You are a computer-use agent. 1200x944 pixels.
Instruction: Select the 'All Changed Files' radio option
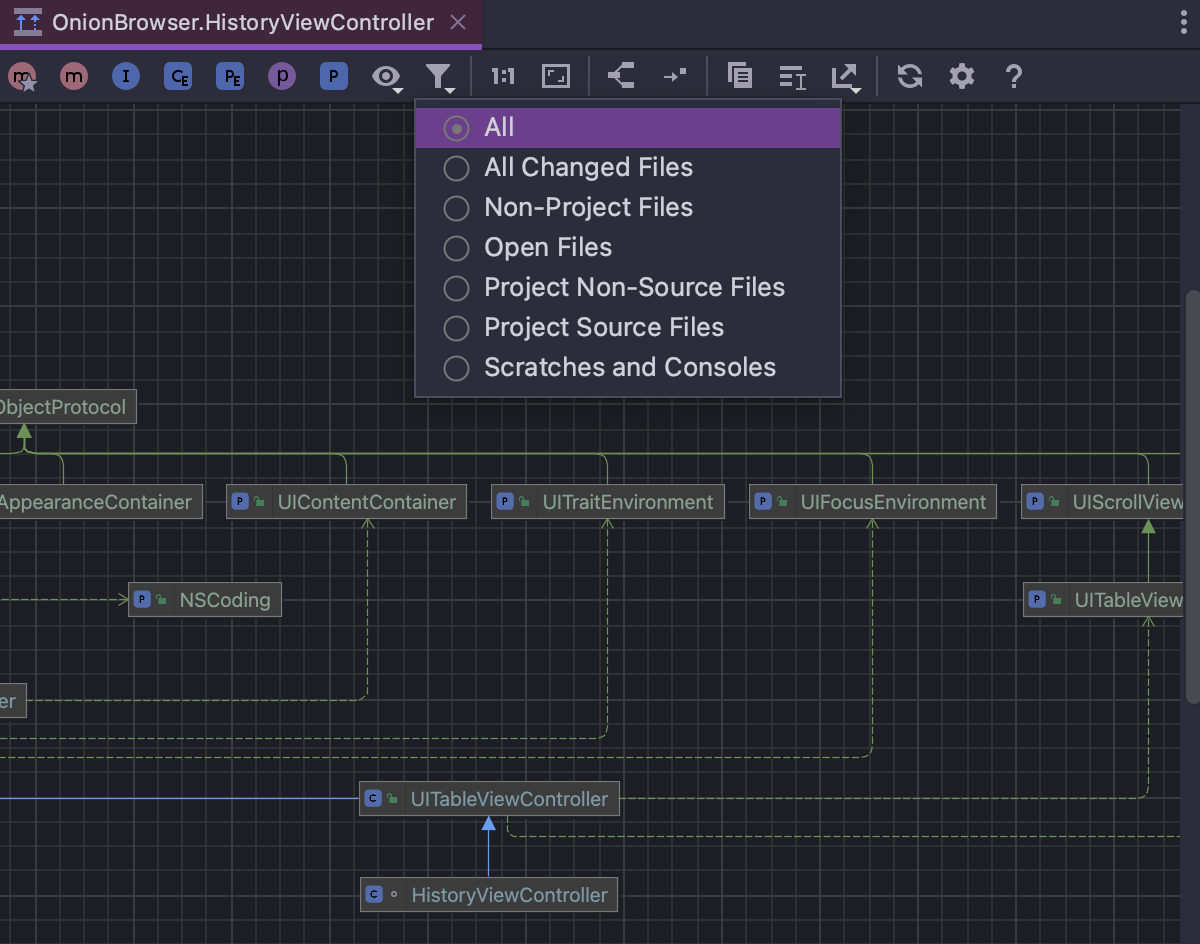pyautogui.click(x=588, y=168)
